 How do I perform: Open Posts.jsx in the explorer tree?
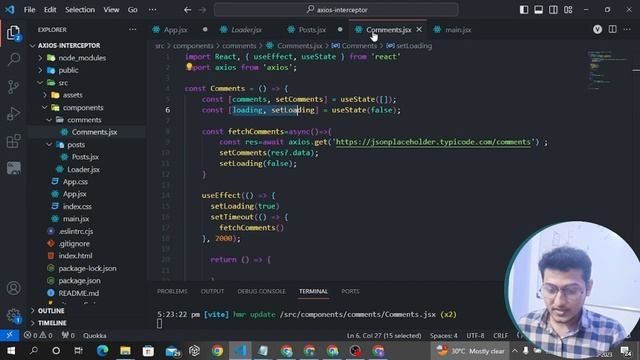85,157
